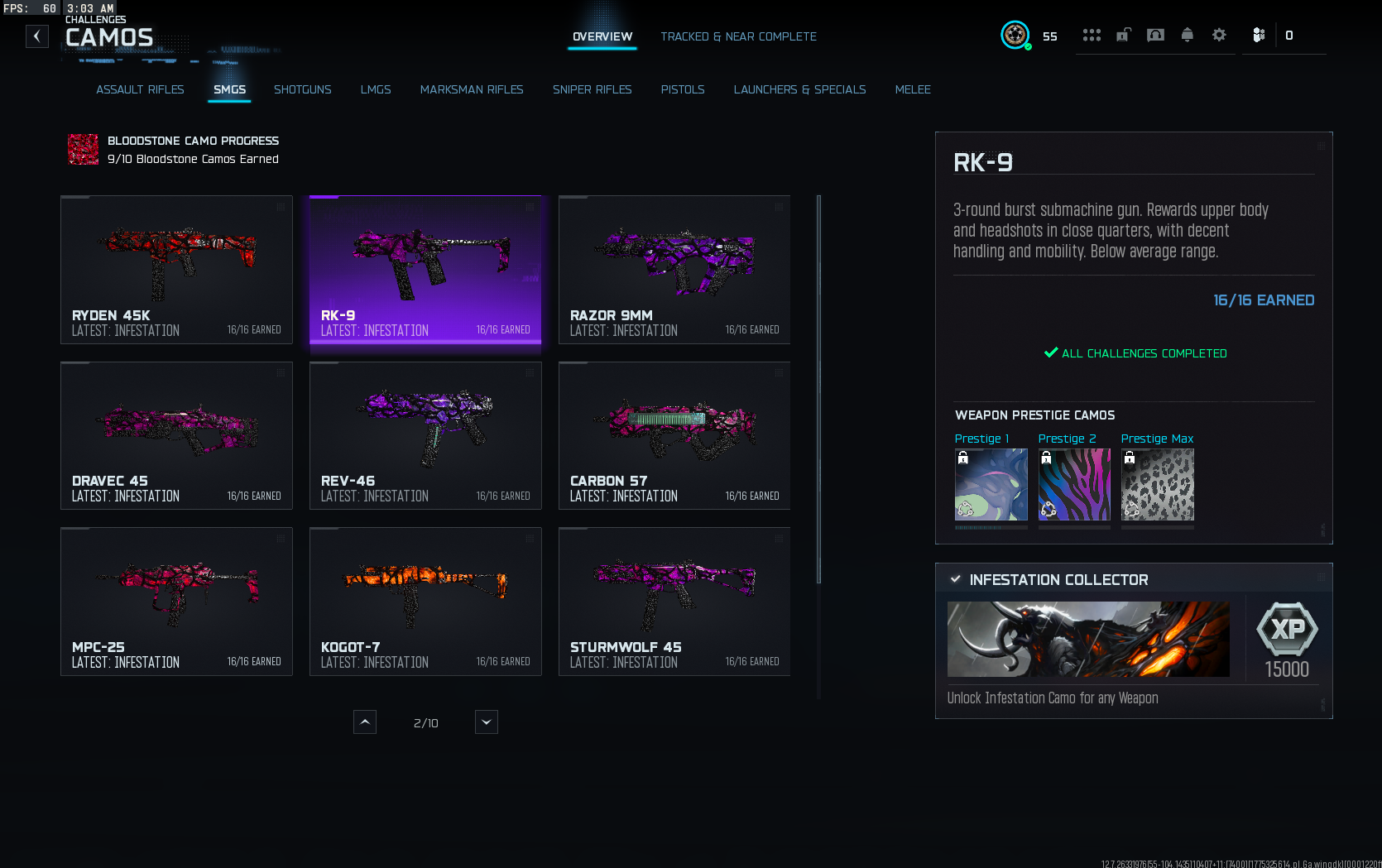Click the Prestige Max label

(x=1157, y=439)
